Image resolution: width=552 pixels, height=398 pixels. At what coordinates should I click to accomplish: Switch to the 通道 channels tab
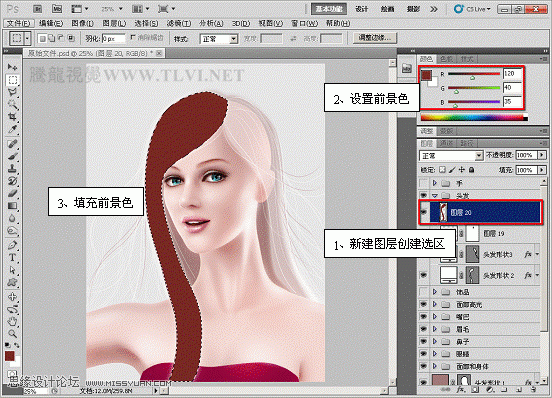[447, 143]
